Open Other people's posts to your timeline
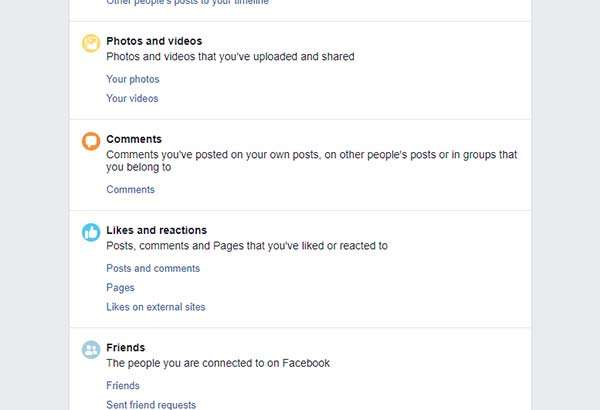 click(187, 3)
